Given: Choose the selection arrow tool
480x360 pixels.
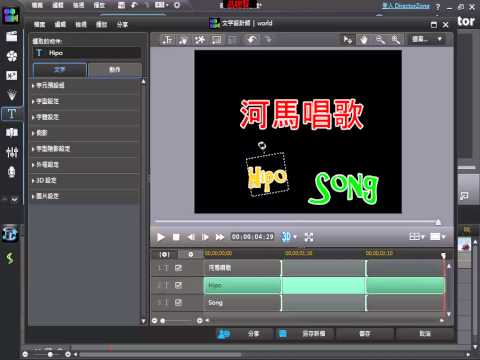Looking at the screenshot, I should point(348,40).
